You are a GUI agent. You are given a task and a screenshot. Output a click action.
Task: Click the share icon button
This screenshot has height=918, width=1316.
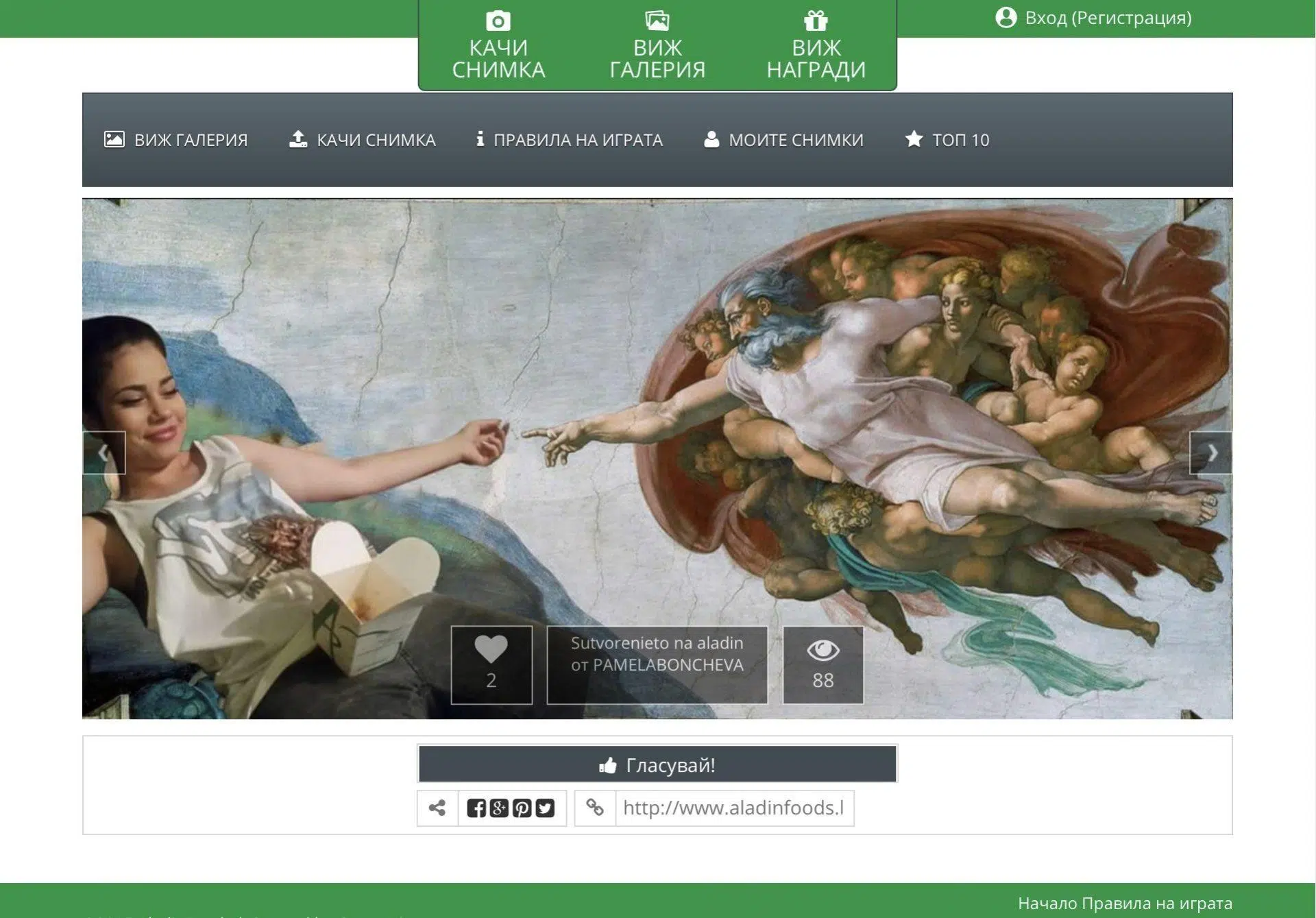(x=437, y=808)
